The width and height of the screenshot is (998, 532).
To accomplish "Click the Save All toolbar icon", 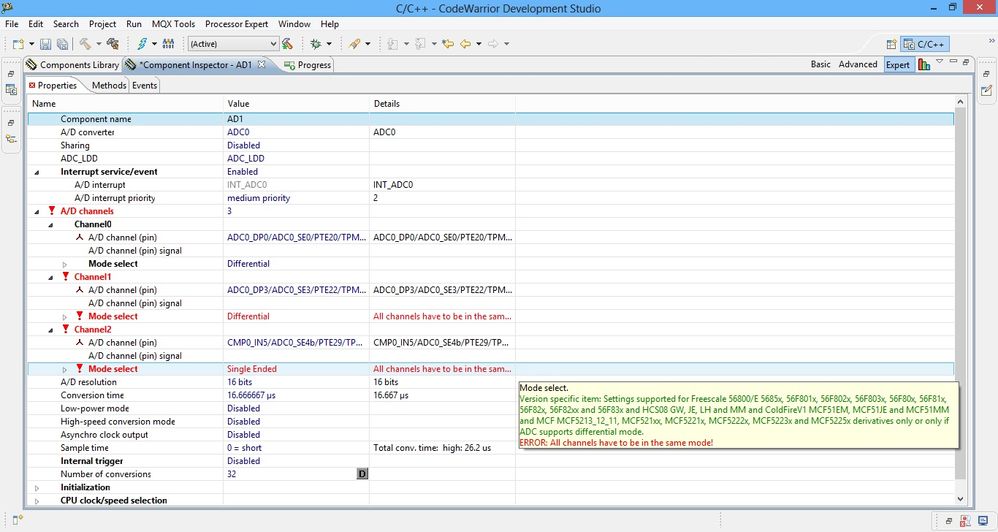I will point(62,44).
